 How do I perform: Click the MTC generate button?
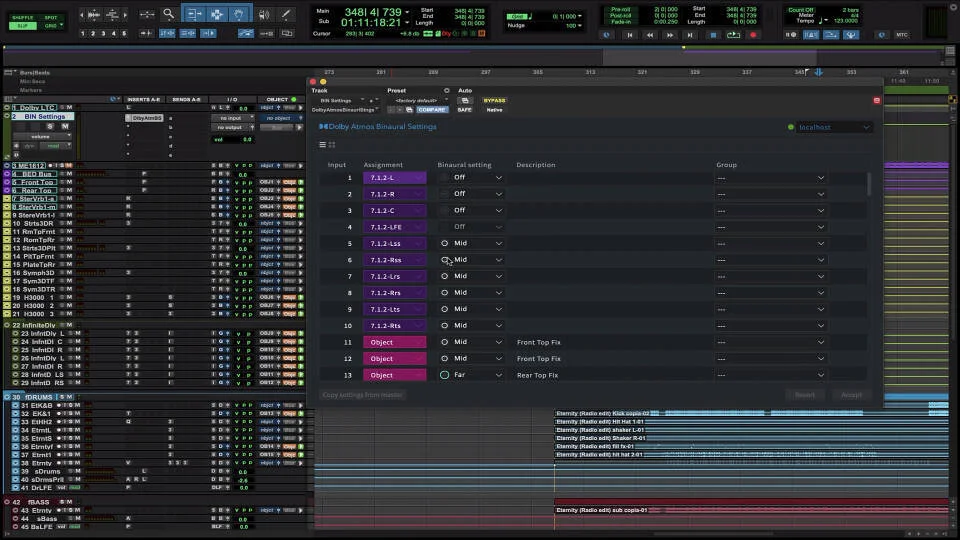coord(902,35)
